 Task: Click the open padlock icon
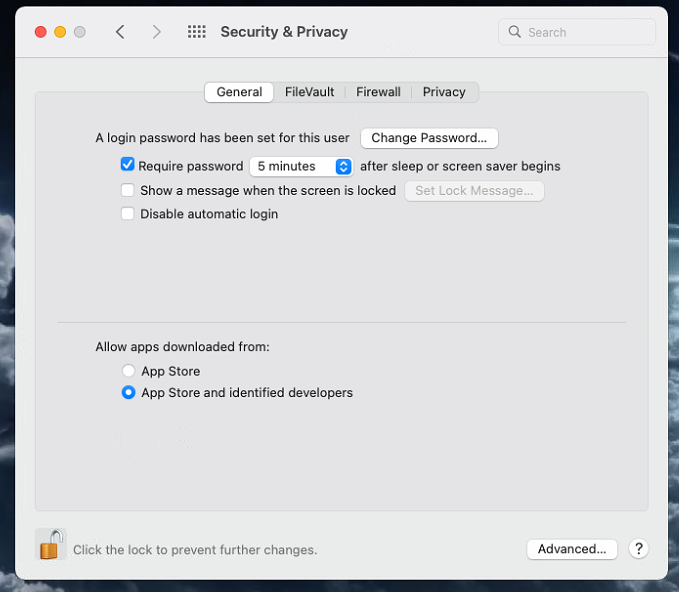coord(50,544)
